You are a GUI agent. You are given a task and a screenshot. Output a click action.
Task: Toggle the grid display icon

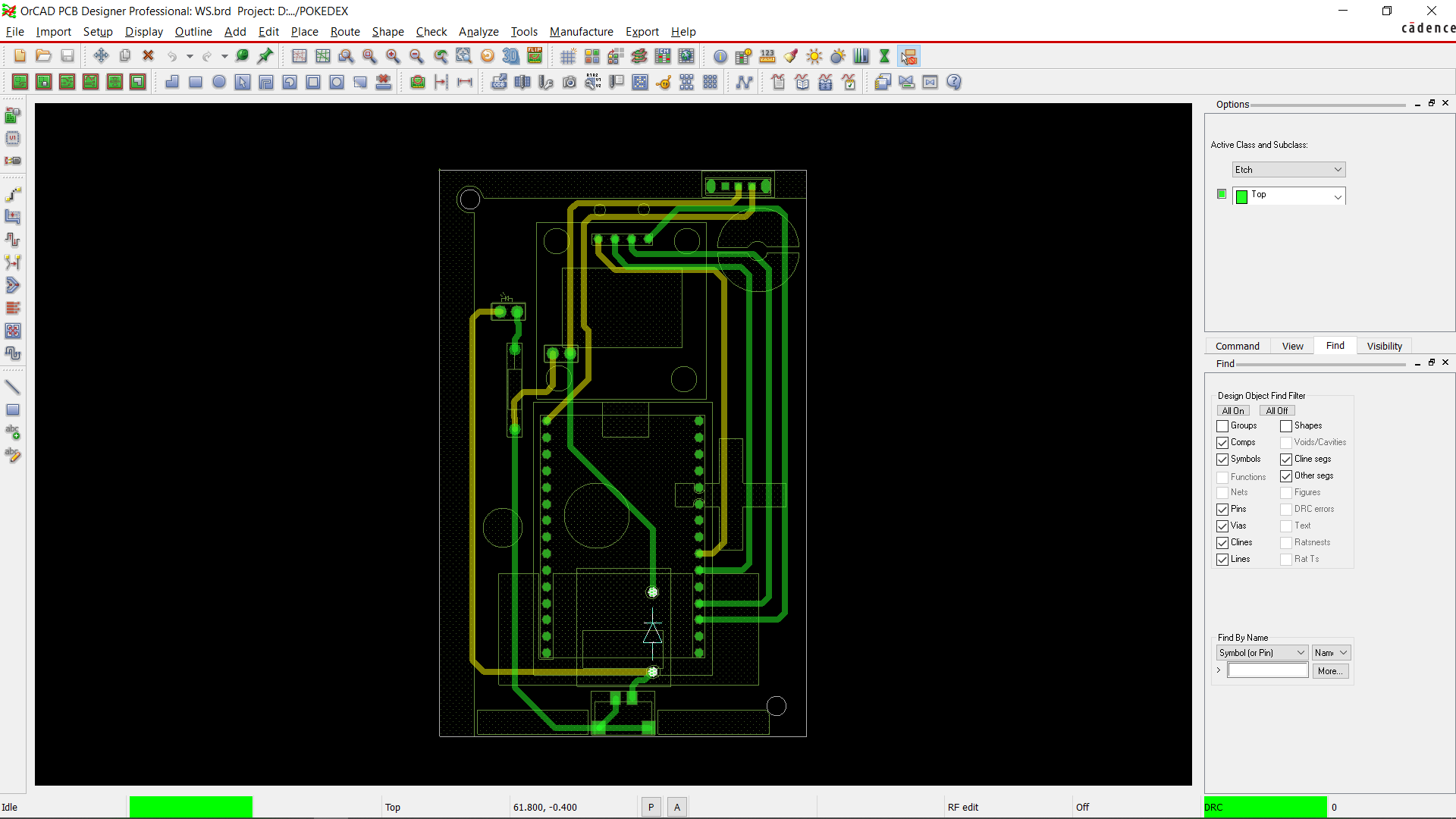568,56
